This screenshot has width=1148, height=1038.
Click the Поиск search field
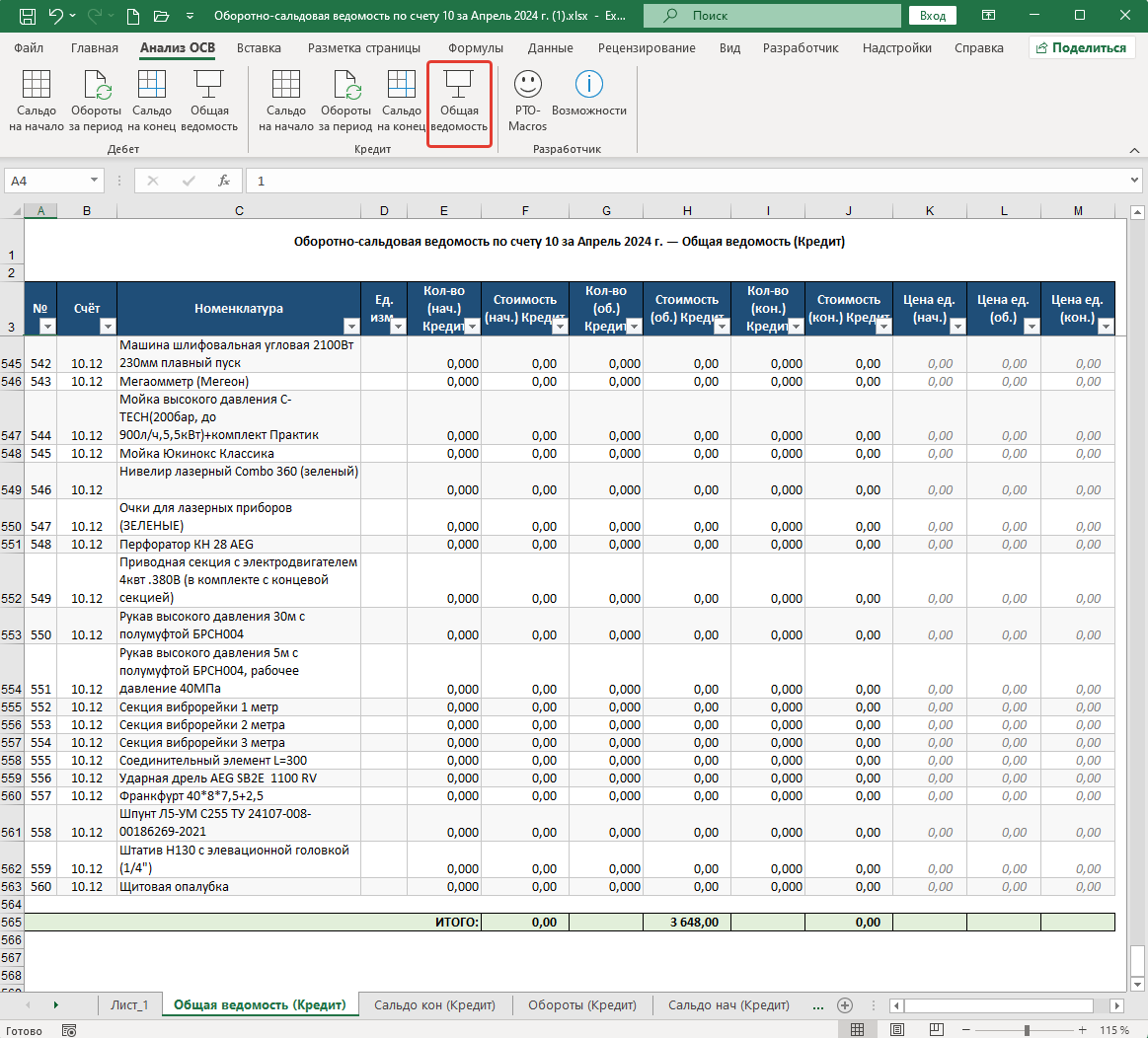[773, 16]
